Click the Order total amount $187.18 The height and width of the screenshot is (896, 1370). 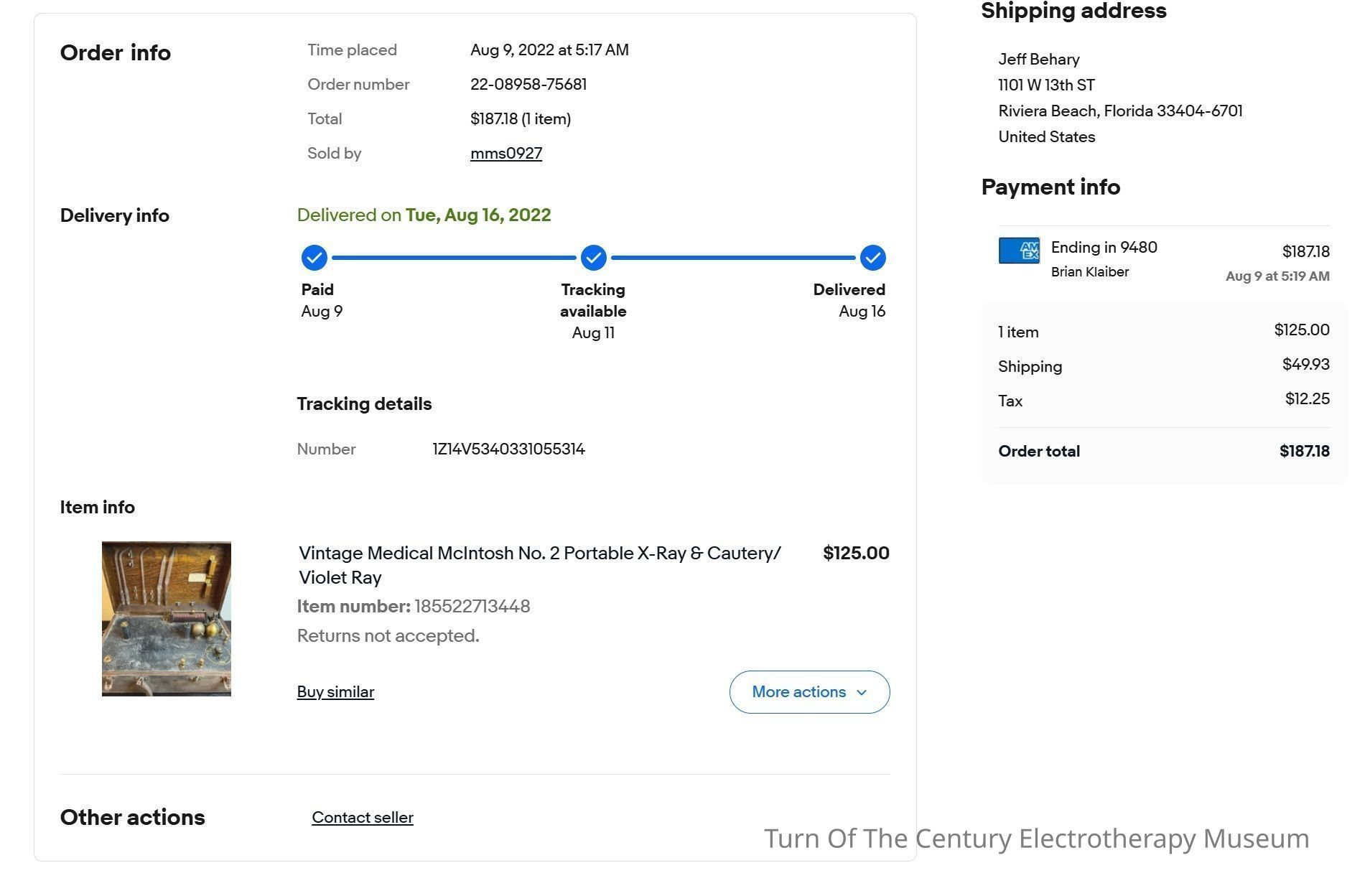click(x=1304, y=452)
